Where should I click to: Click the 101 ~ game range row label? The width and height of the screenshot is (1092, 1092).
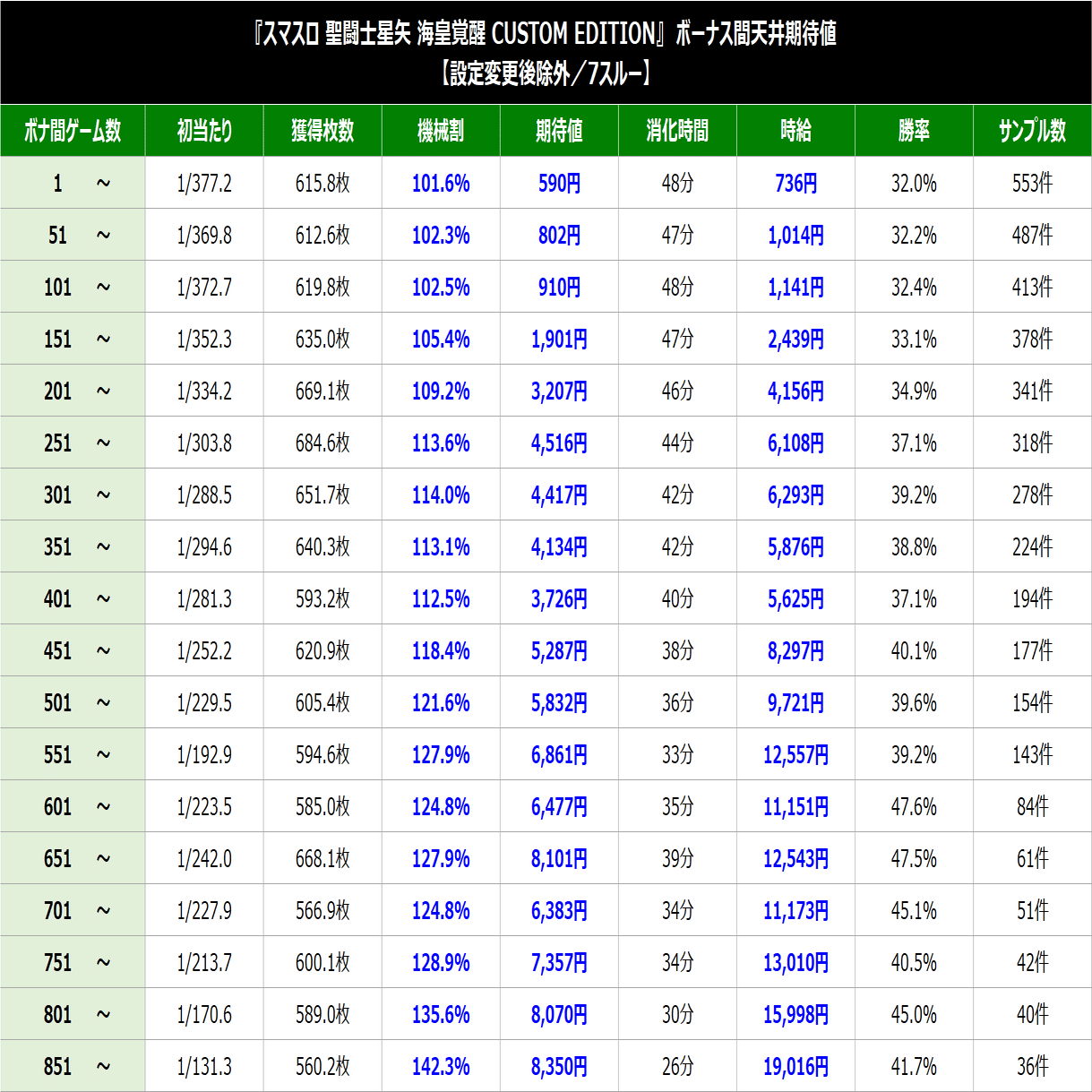[73, 287]
